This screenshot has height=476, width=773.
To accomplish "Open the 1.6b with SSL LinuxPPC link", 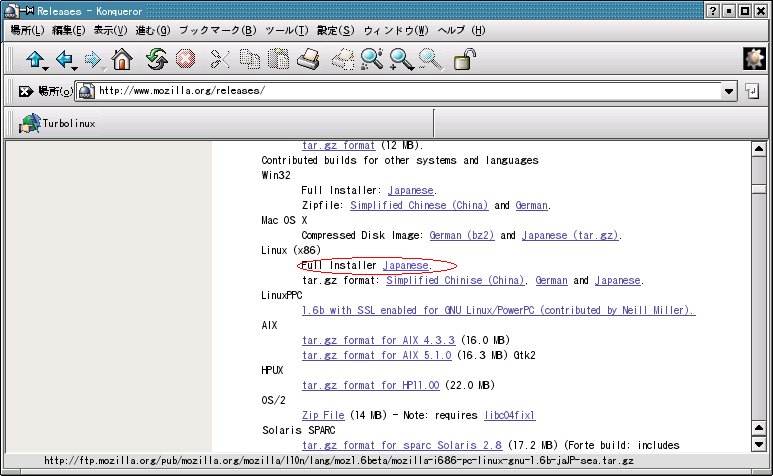I will pos(498,310).
